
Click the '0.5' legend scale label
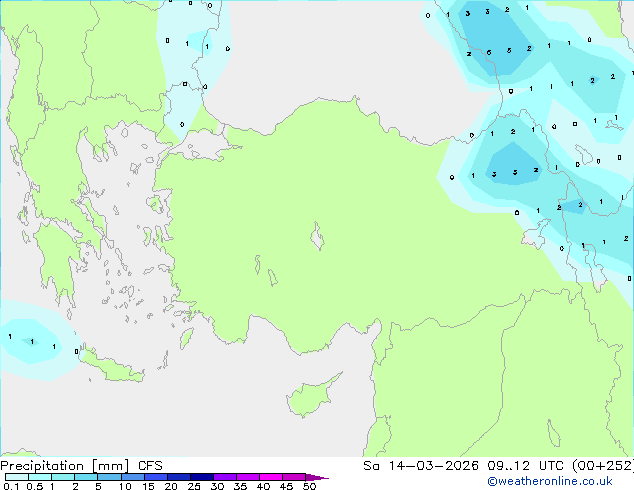click(x=34, y=486)
